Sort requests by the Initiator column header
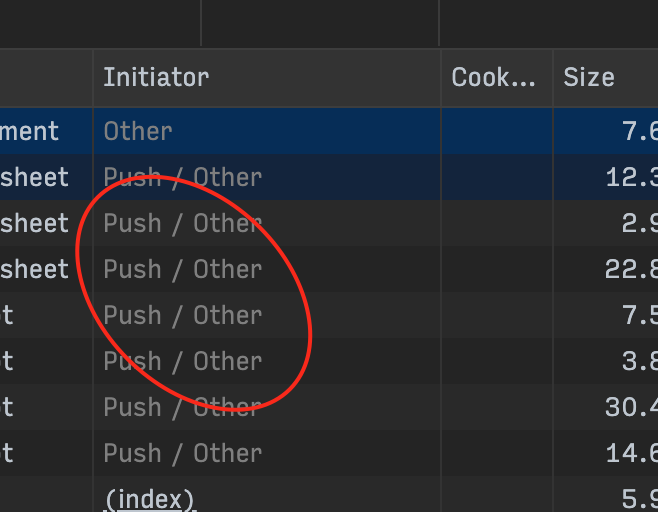This screenshot has width=658, height=512. (x=156, y=78)
